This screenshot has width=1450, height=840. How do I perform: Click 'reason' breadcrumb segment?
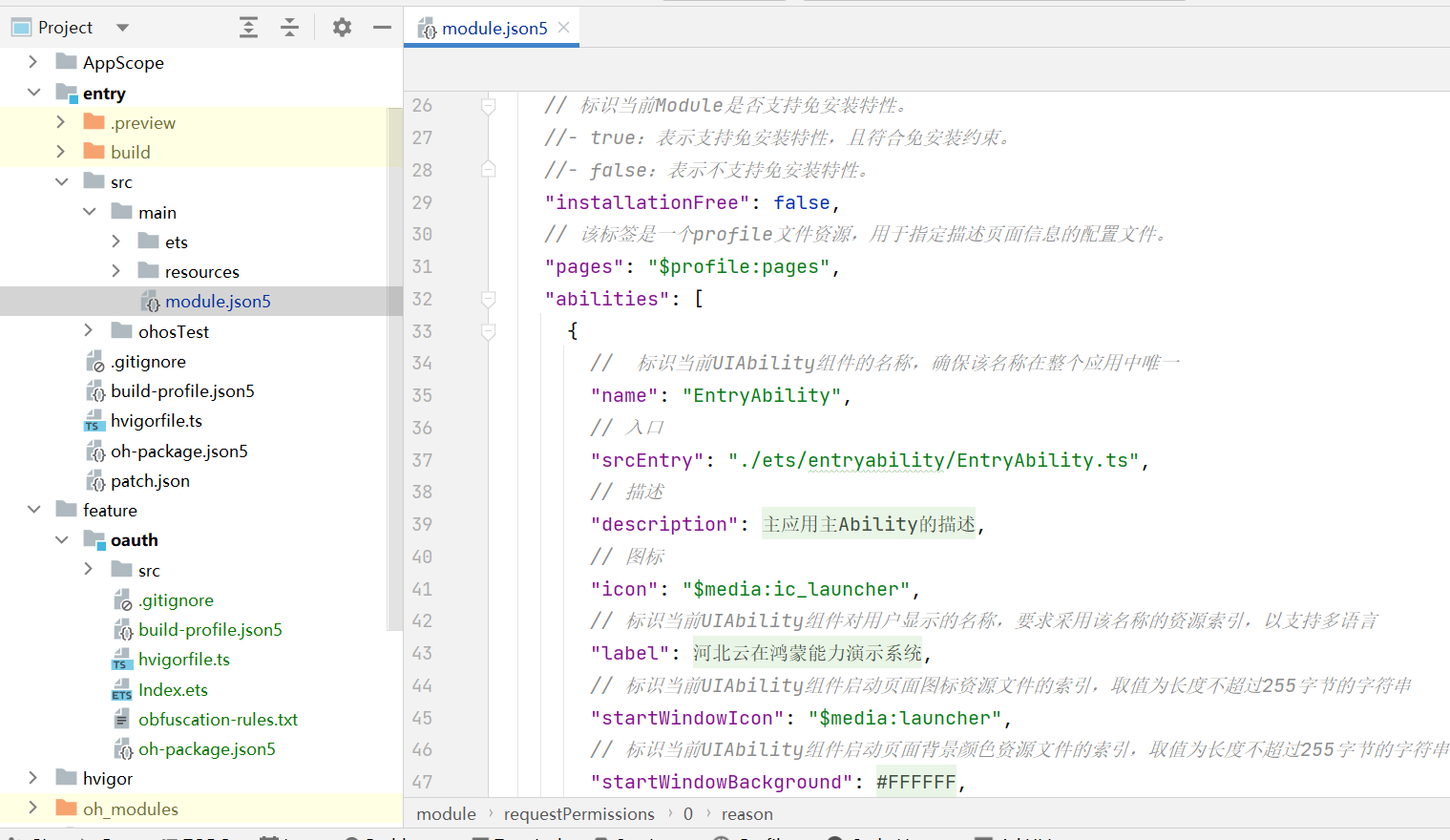click(746, 814)
